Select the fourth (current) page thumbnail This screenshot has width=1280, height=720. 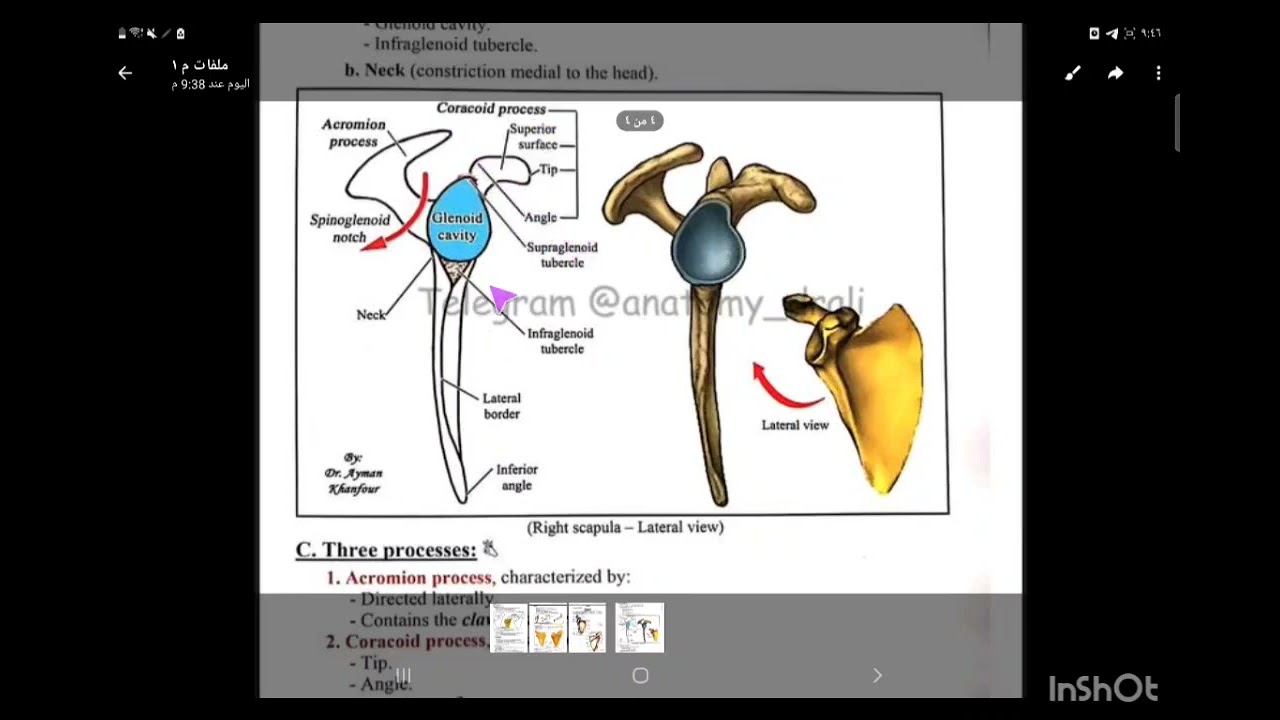coord(640,628)
